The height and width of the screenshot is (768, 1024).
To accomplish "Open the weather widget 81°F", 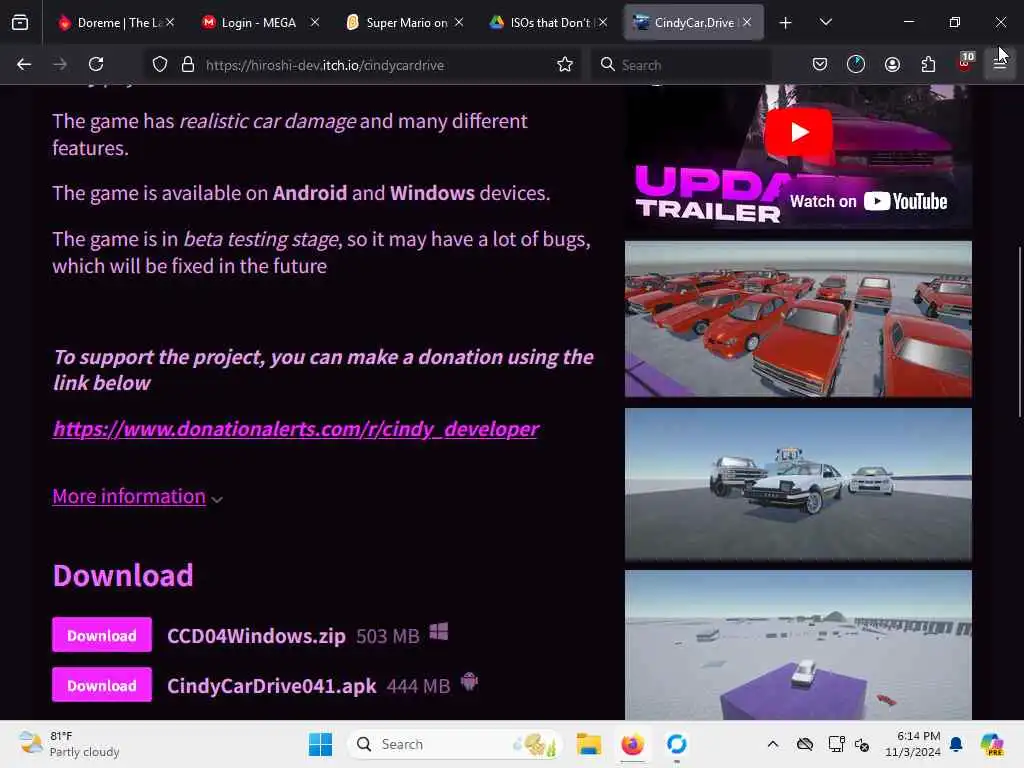I will click(69, 744).
